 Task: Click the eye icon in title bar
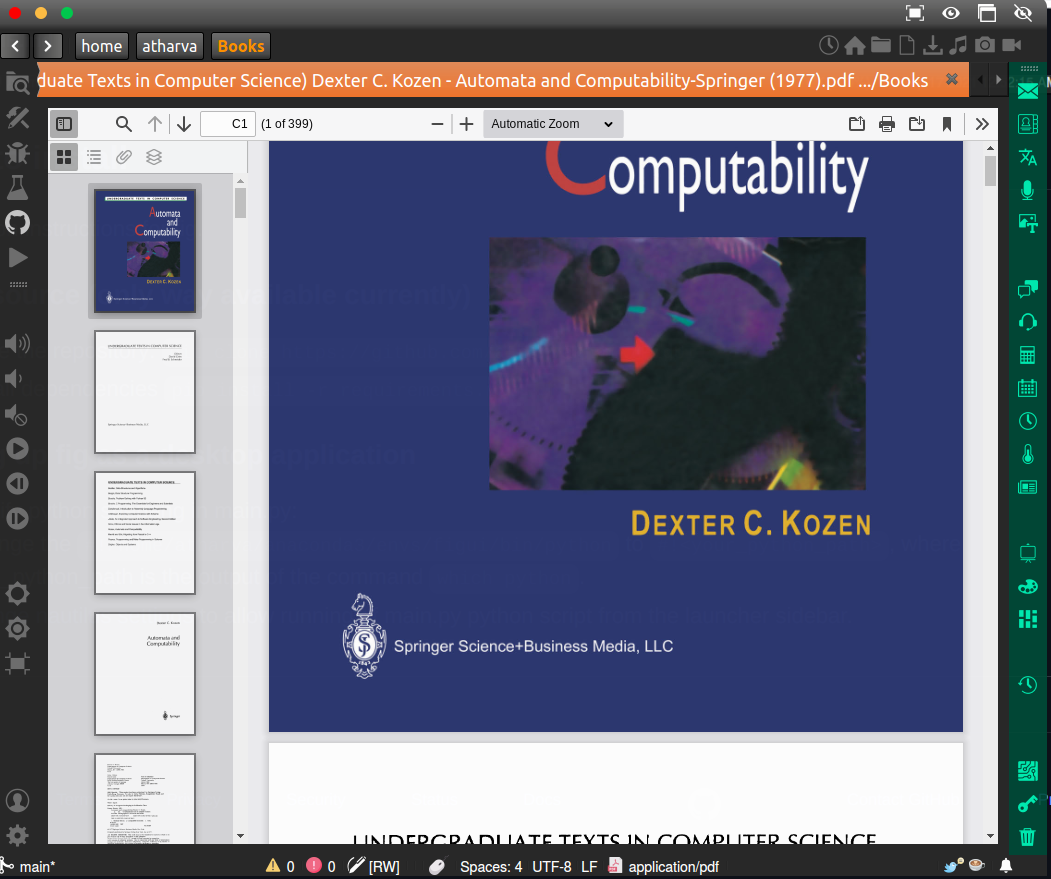click(950, 13)
